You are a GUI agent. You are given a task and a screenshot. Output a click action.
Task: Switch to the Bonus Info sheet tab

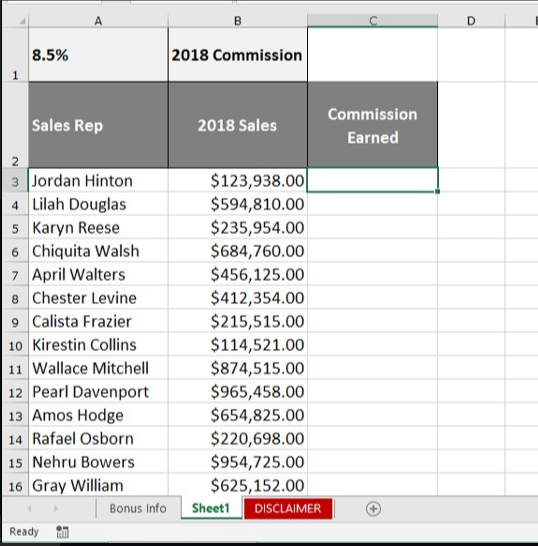point(138,508)
